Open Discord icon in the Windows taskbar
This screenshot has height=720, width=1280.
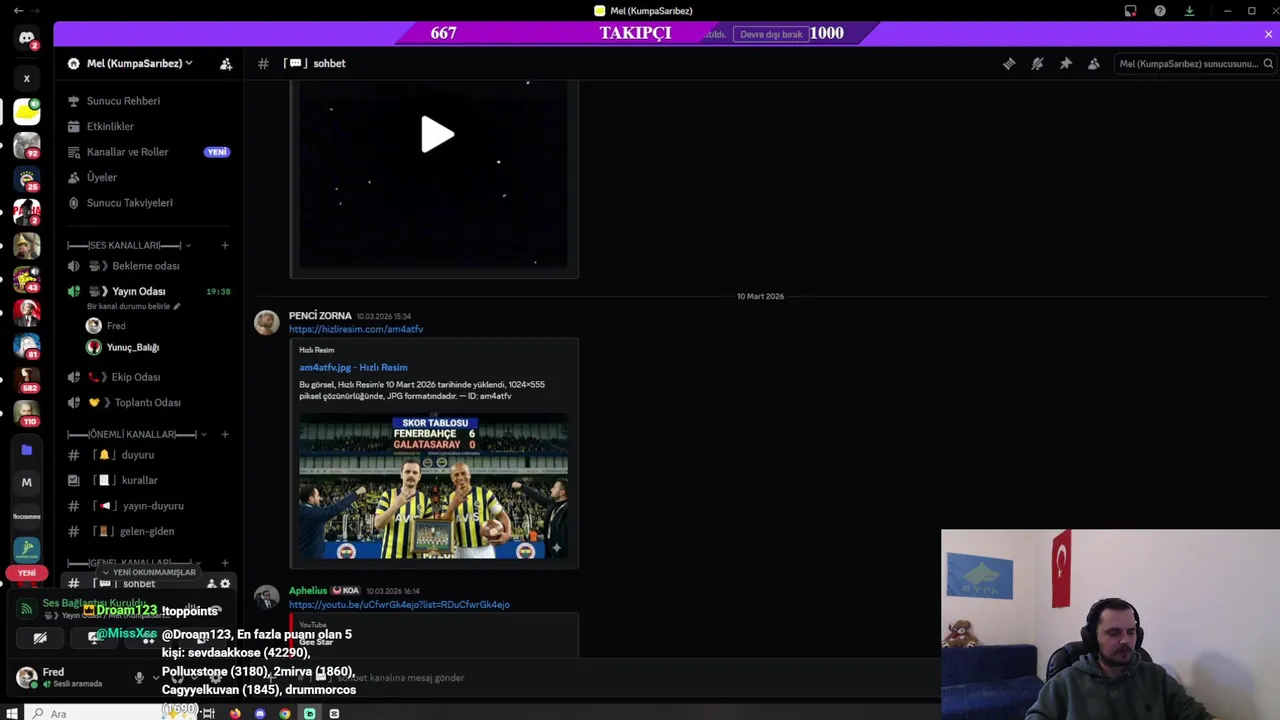coord(260,713)
